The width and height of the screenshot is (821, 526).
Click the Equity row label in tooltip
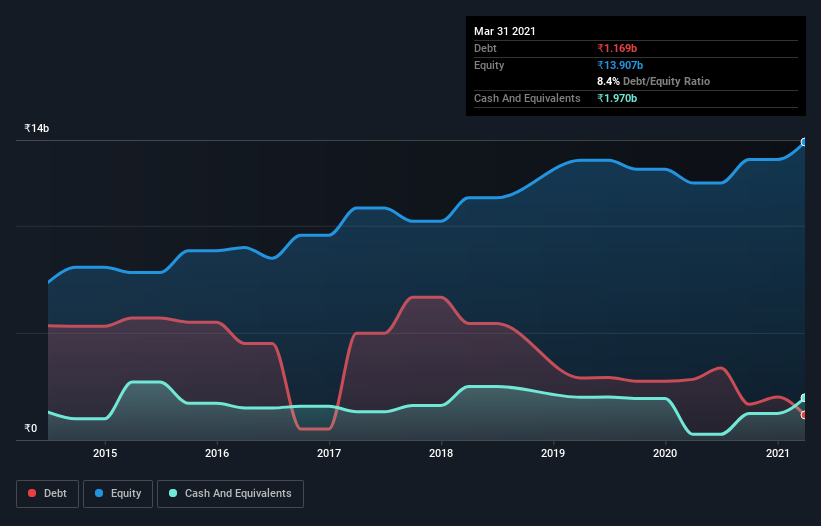[x=489, y=65]
